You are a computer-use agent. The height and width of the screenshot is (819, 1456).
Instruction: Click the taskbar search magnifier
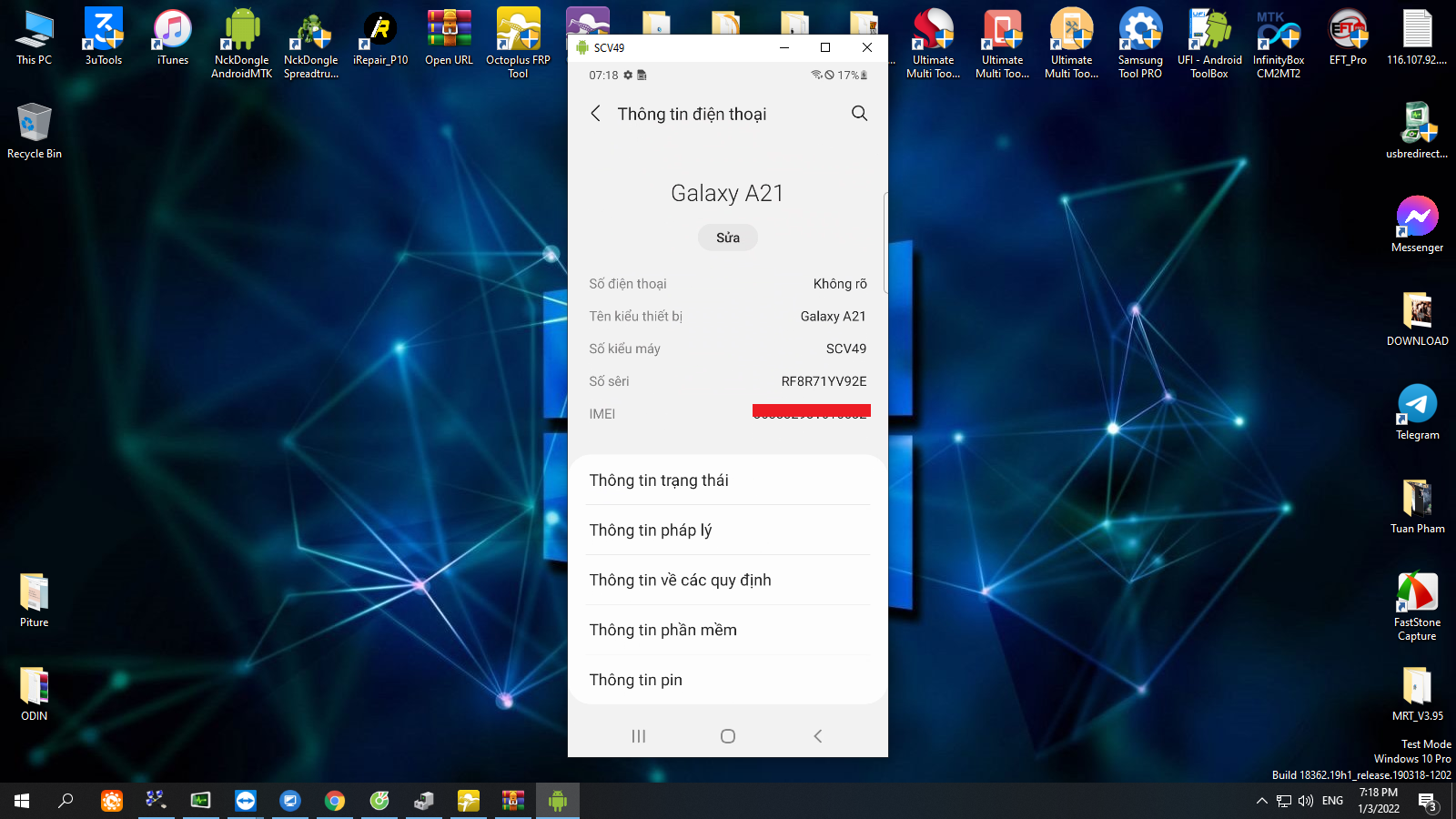pyautogui.click(x=66, y=801)
